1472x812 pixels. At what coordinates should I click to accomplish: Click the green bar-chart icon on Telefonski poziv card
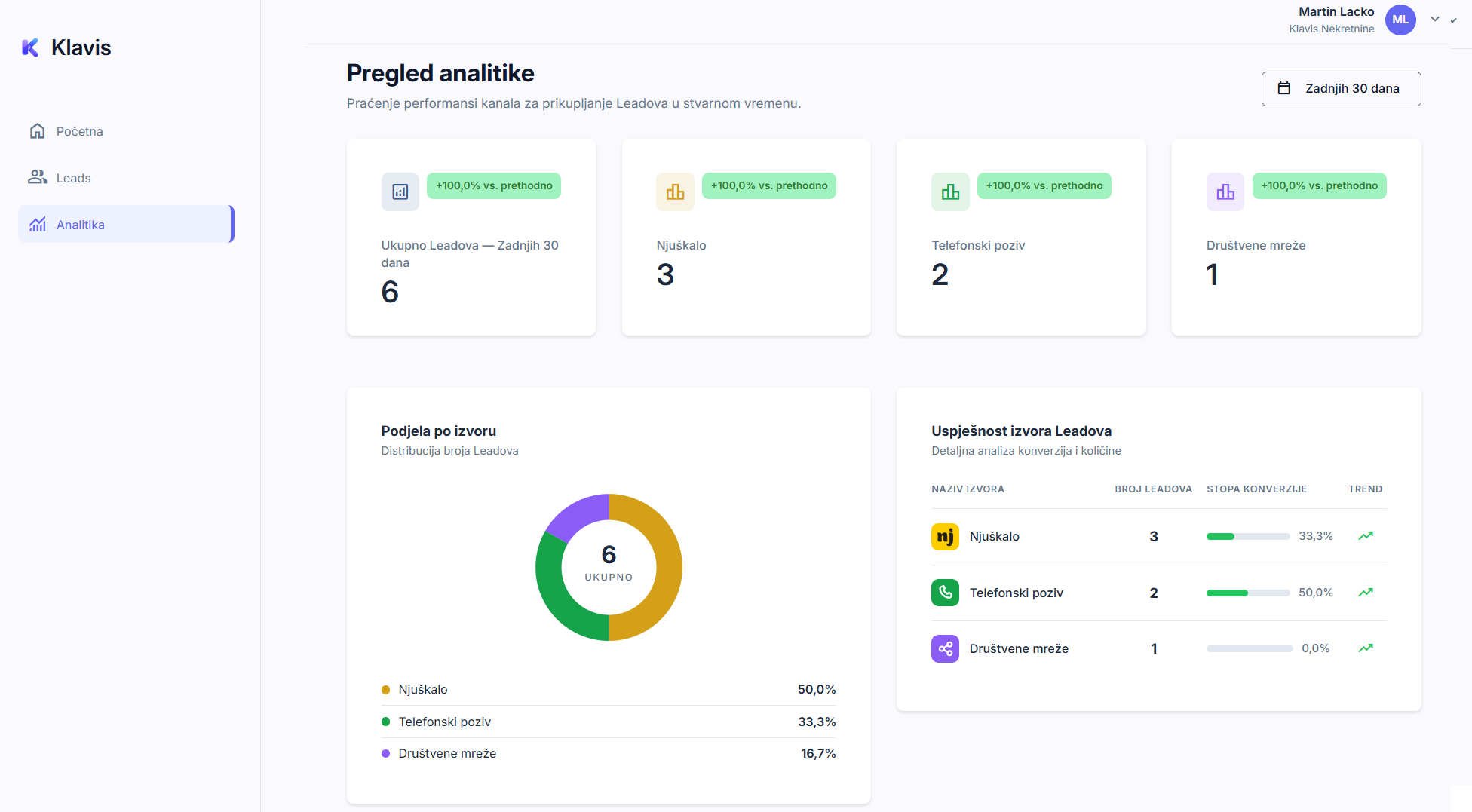tap(951, 192)
